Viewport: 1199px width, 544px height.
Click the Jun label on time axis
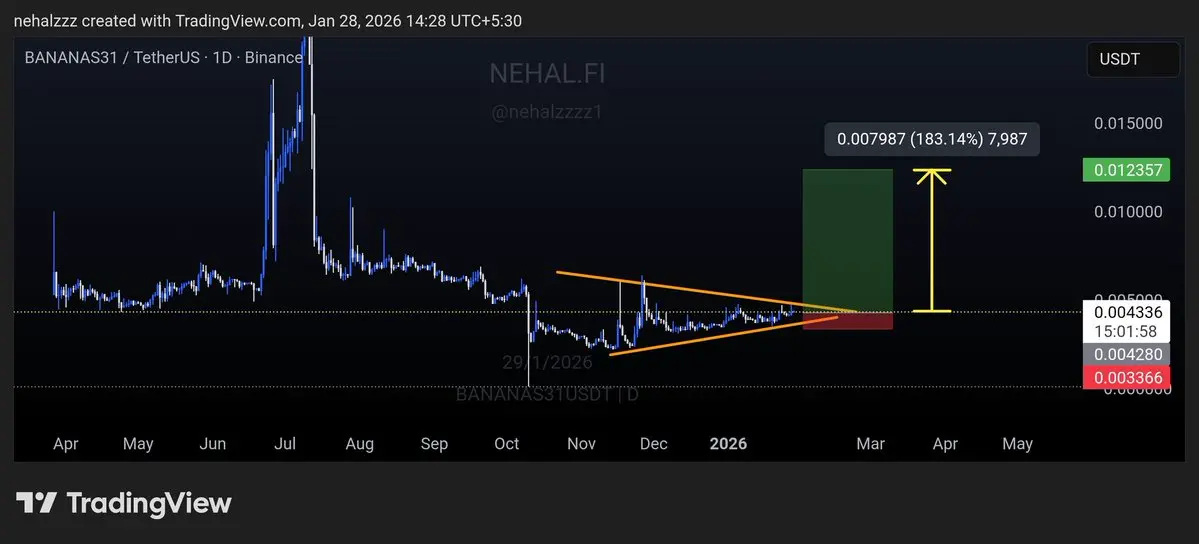point(212,444)
